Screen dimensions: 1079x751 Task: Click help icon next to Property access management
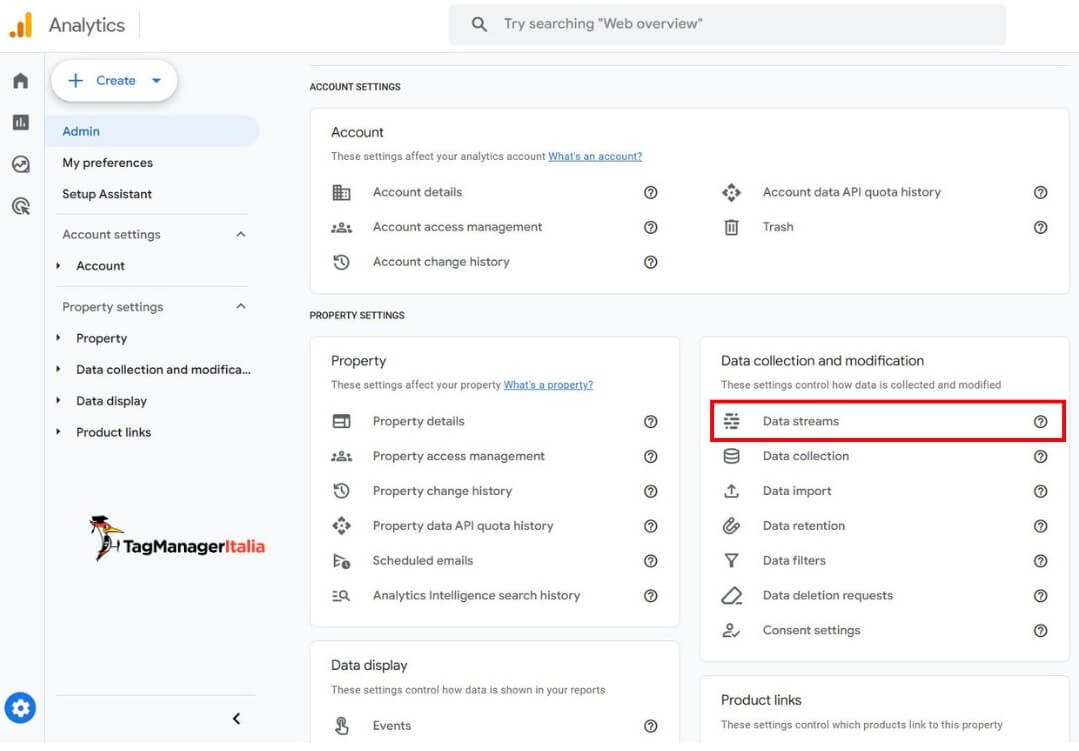click(x=650, y=456)
